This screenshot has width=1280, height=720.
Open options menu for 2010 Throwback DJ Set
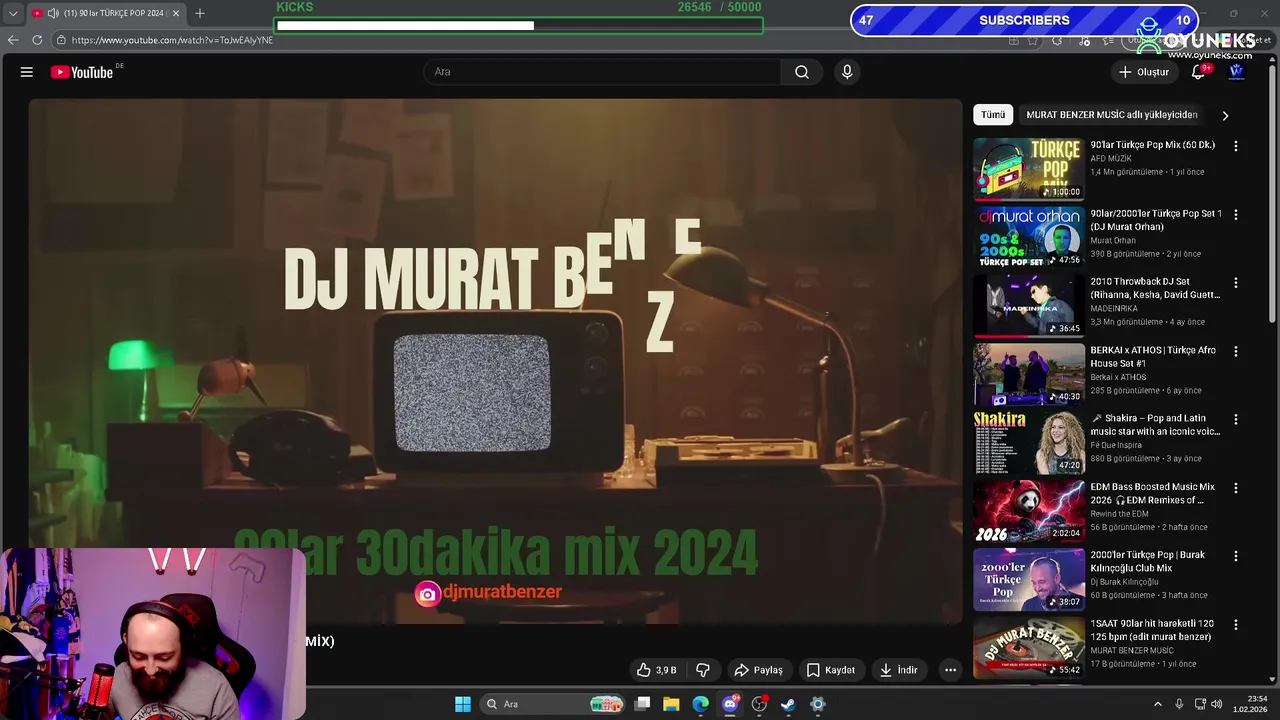point(1236,283)
